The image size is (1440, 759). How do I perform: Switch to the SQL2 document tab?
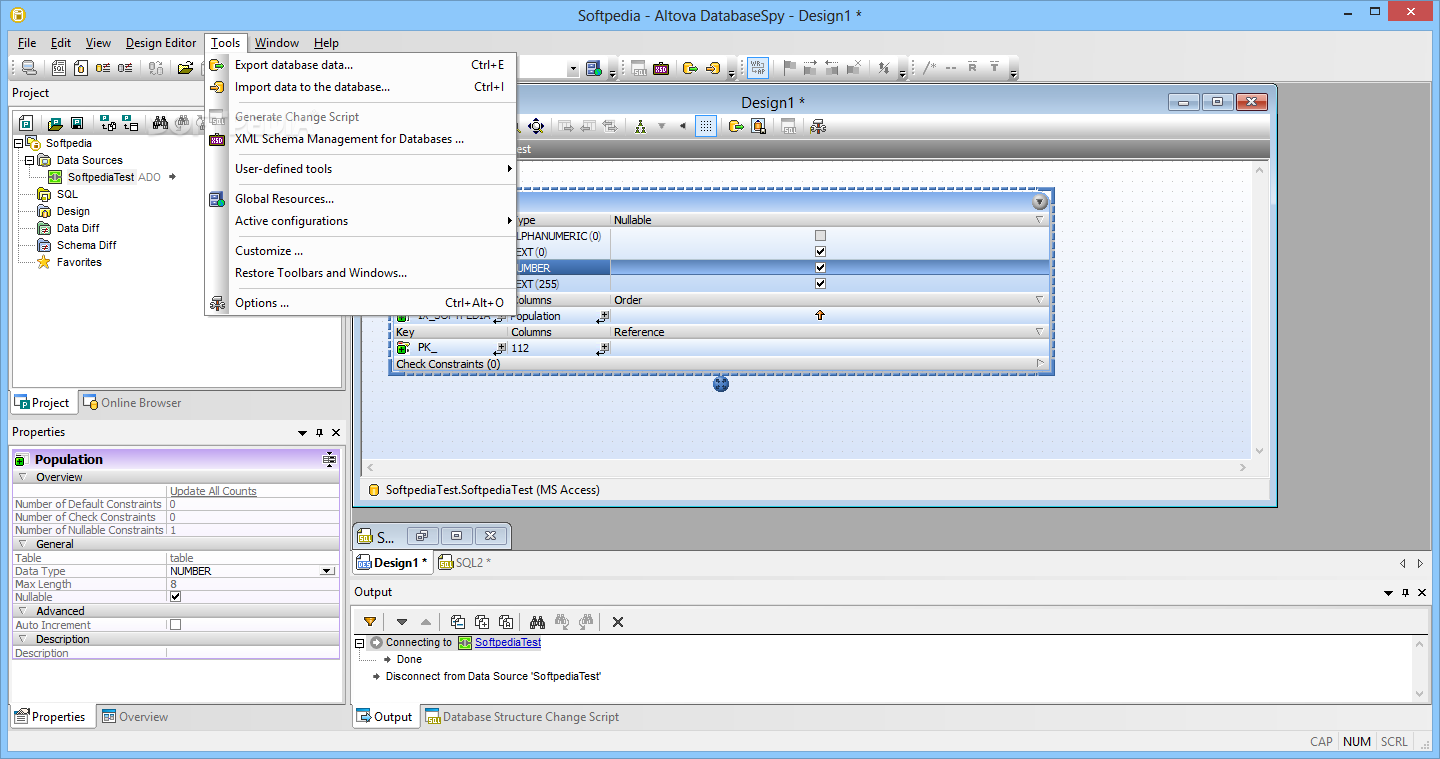(465, 563)
